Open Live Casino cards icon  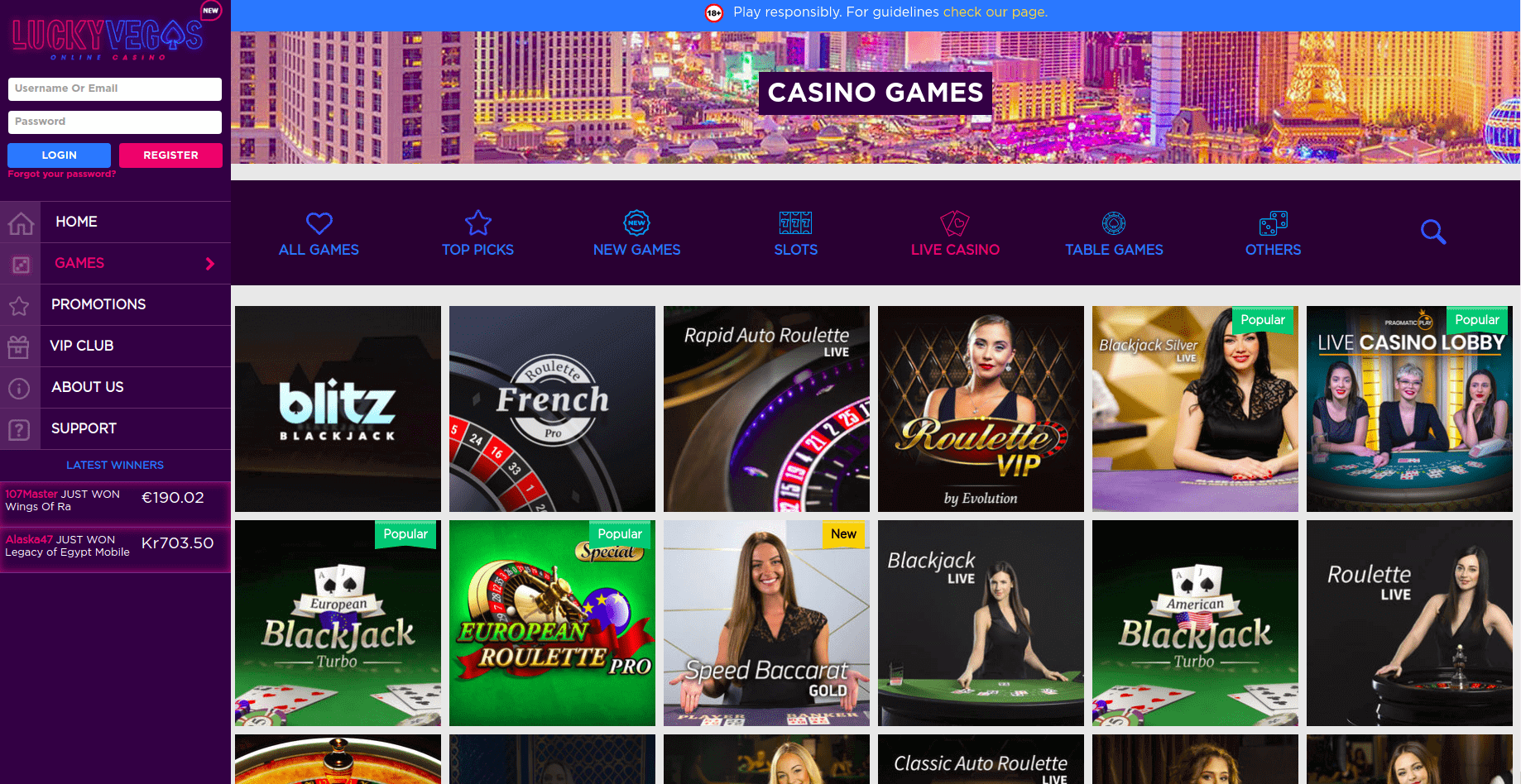tap(955, 223)
